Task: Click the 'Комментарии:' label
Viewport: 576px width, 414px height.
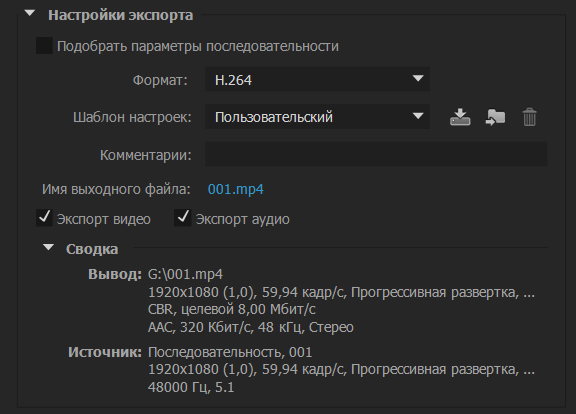Action: pyautogui.click(x=146, y=155)
